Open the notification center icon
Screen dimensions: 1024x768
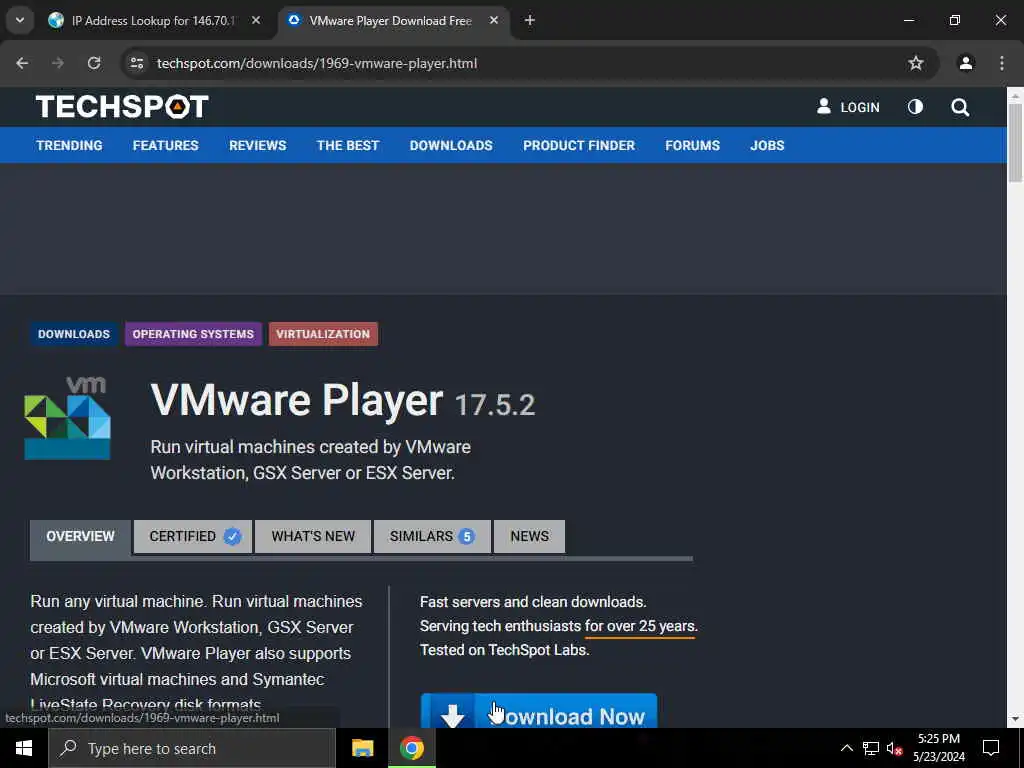pyautogui.click(x=991, y=748)
